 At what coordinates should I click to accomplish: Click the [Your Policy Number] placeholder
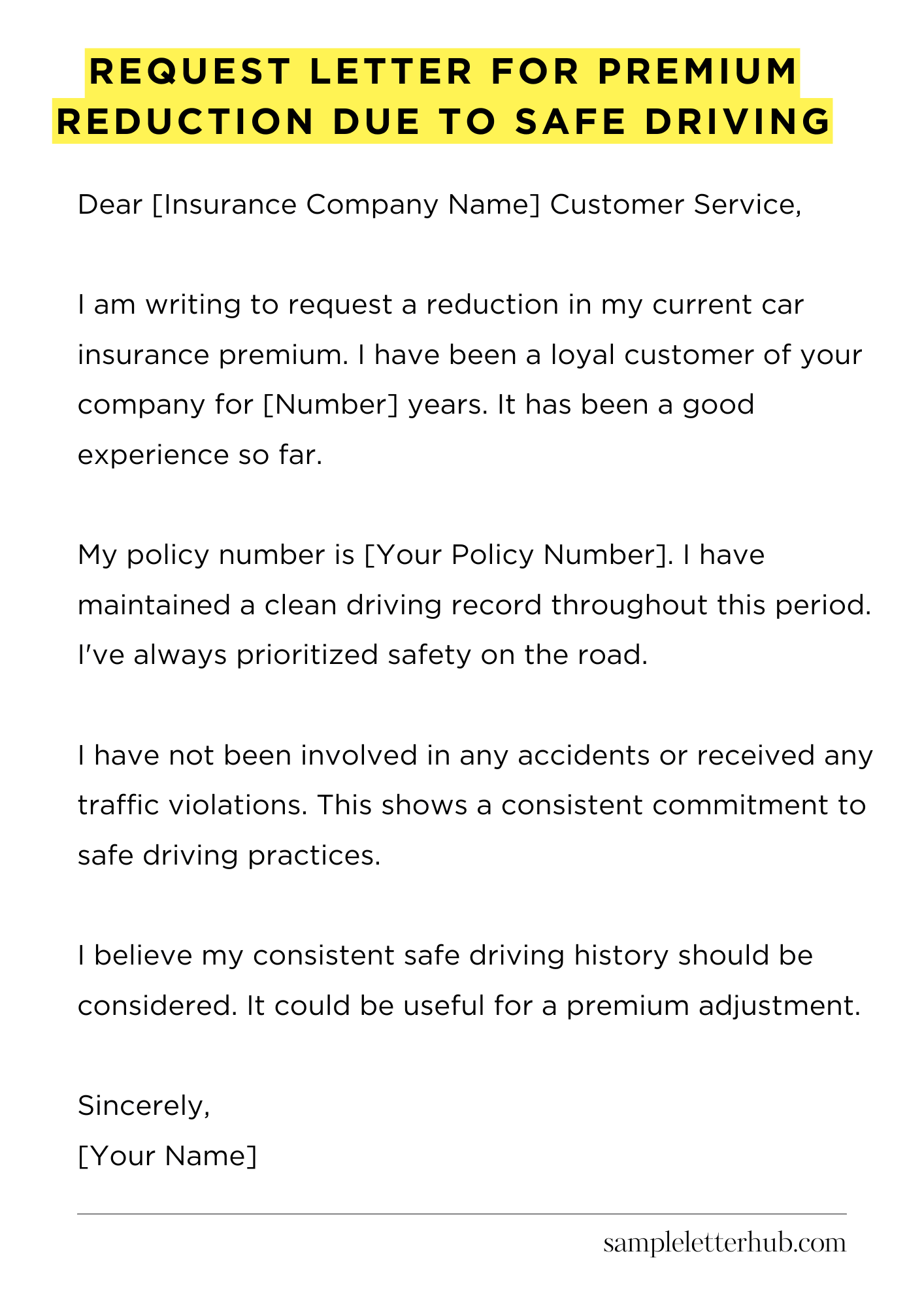coord(516,555)
